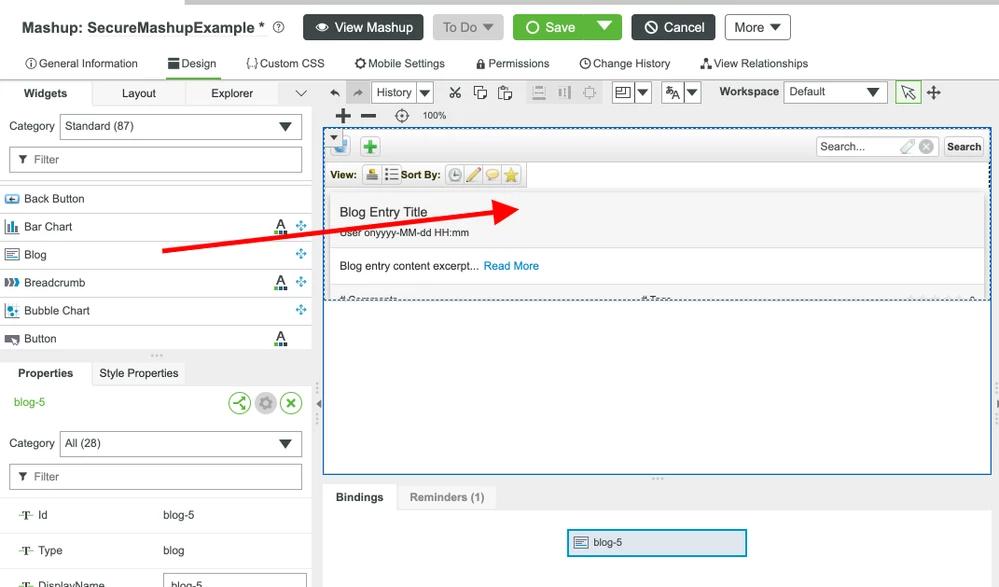Click the Read More link
Image resolution: width=999 pixels, height=587 pixels.
pos(511,266)
